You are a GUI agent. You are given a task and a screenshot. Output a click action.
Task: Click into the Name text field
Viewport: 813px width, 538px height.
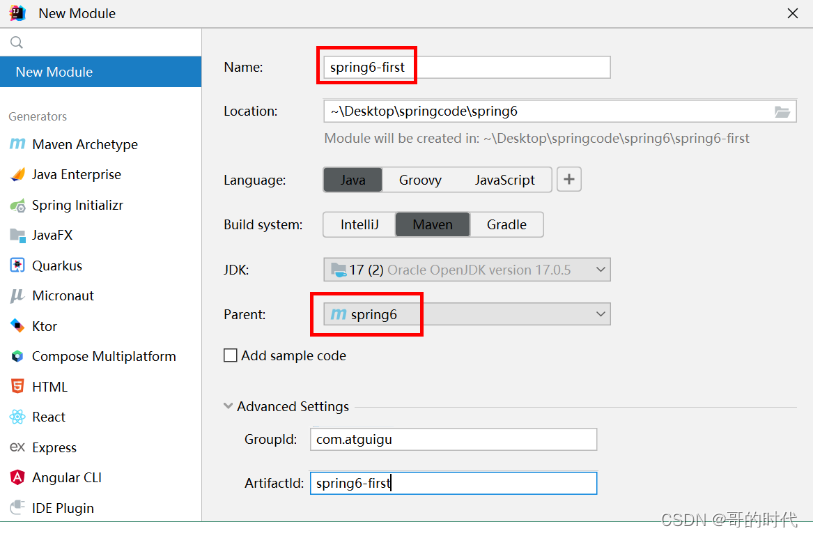click(467, 67)
